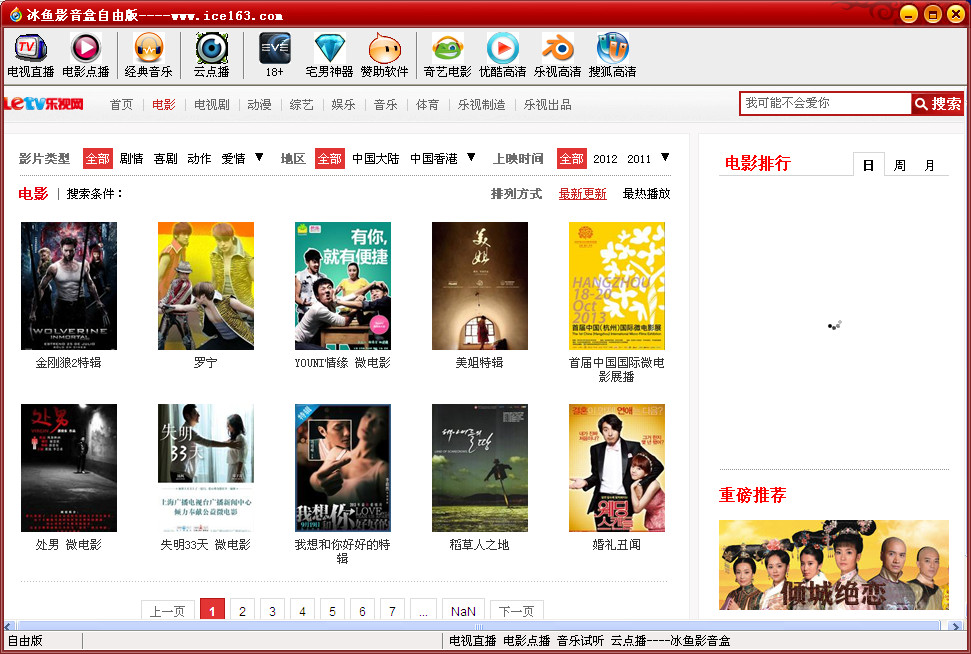Image resolution: width=971 pixels, height=654 pixels.
Task: Select 全部 under 影片类型 filter
Action: click(98, 159)
